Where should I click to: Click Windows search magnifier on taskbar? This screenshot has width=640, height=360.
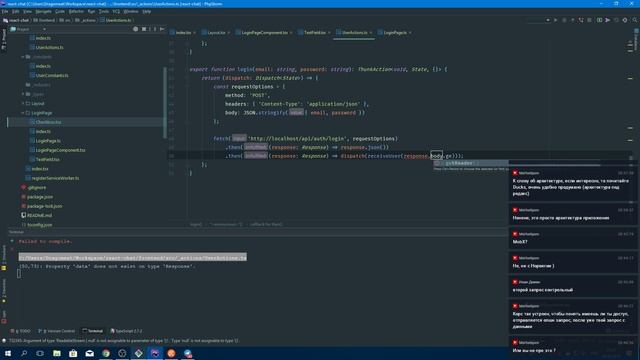click(x=24, y=353)
